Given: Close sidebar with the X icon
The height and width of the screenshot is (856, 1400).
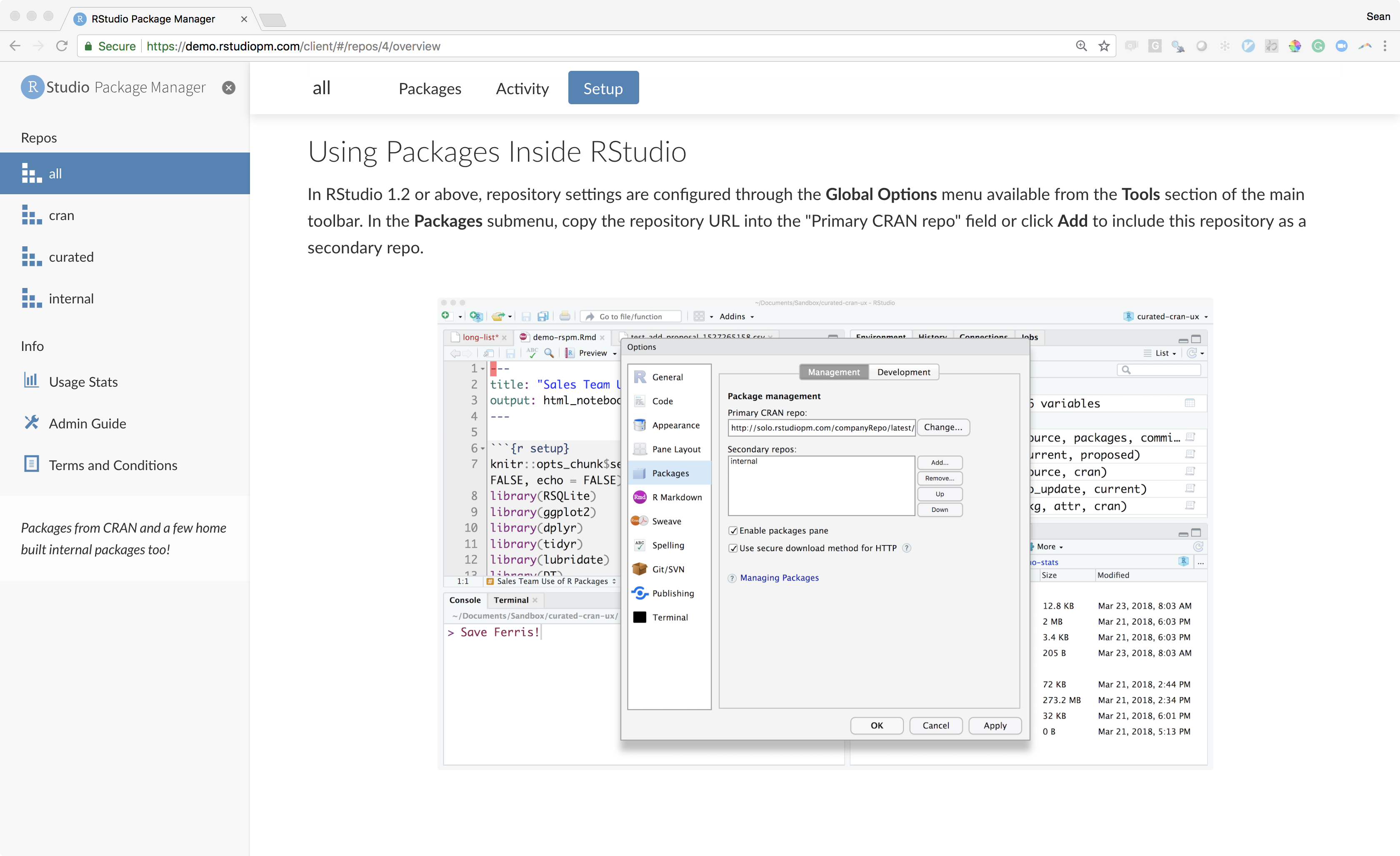Looking at the screenshot, I should [x=228, y=88].
